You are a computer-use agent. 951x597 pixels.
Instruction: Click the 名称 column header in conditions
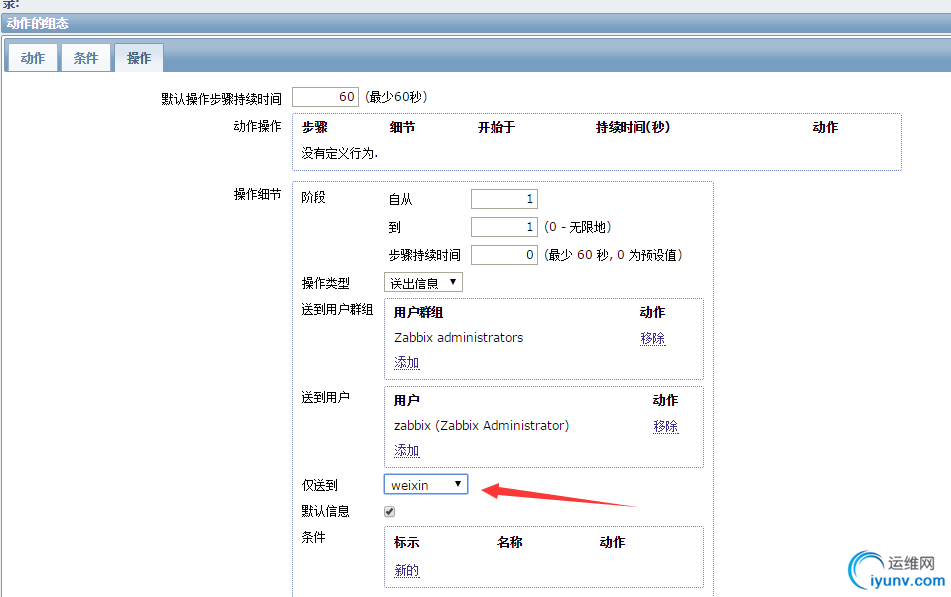pos(509,542)
